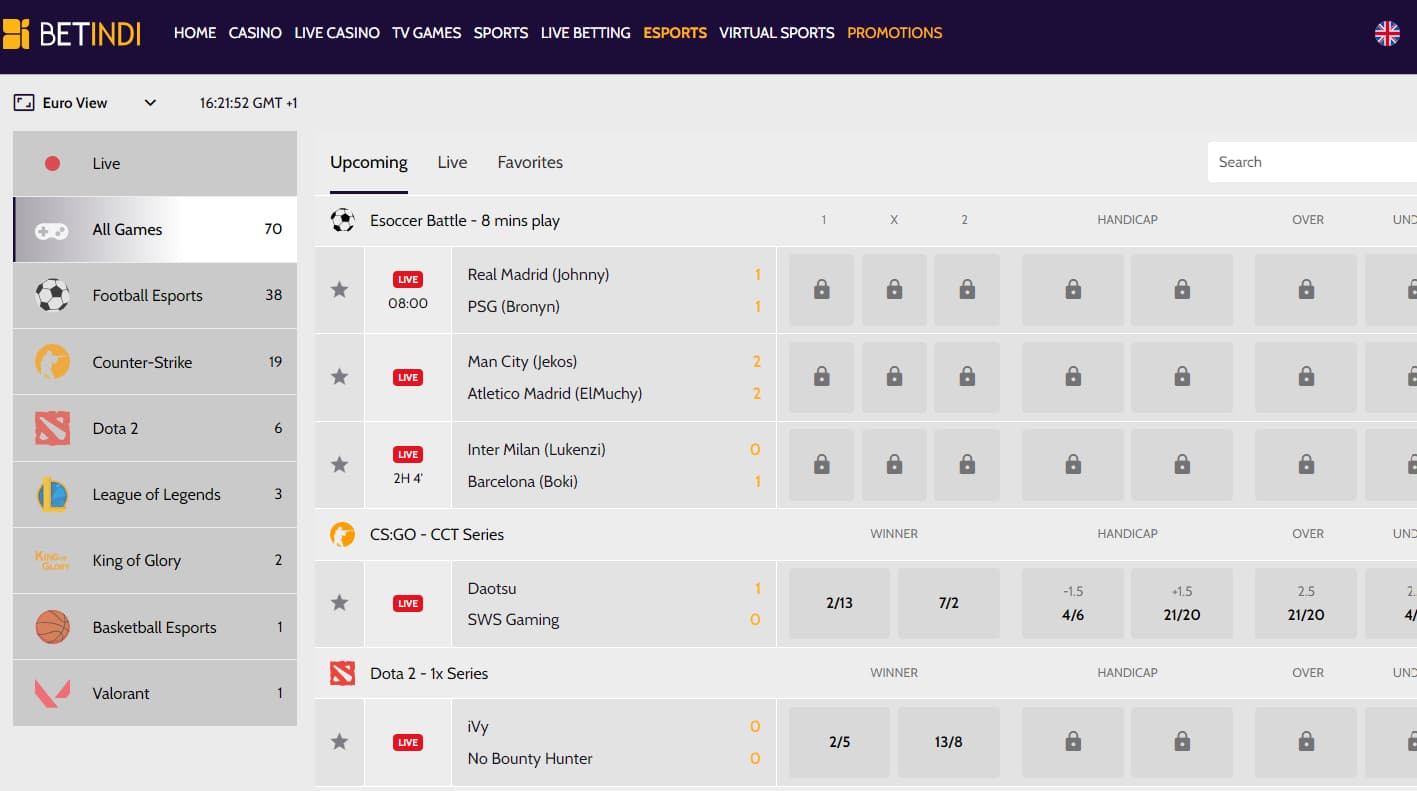Select Live in the sidebar
This screenshot has height=791, width=1417.
point(155,163)
